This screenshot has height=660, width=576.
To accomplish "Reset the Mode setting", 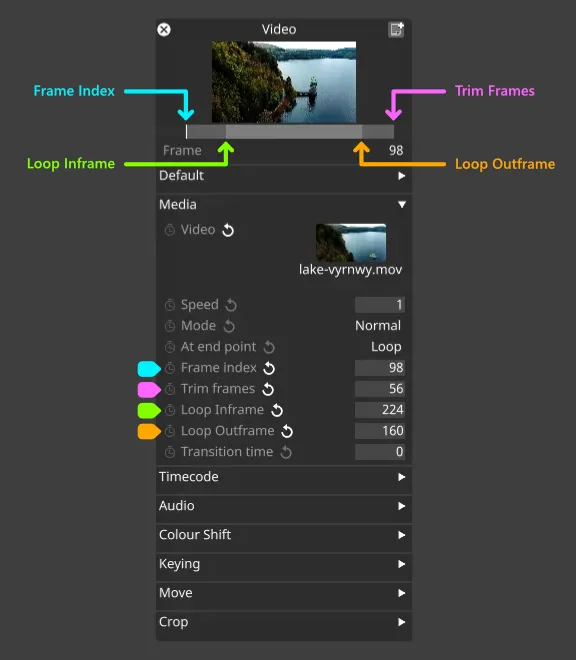I will click(229, 326).
